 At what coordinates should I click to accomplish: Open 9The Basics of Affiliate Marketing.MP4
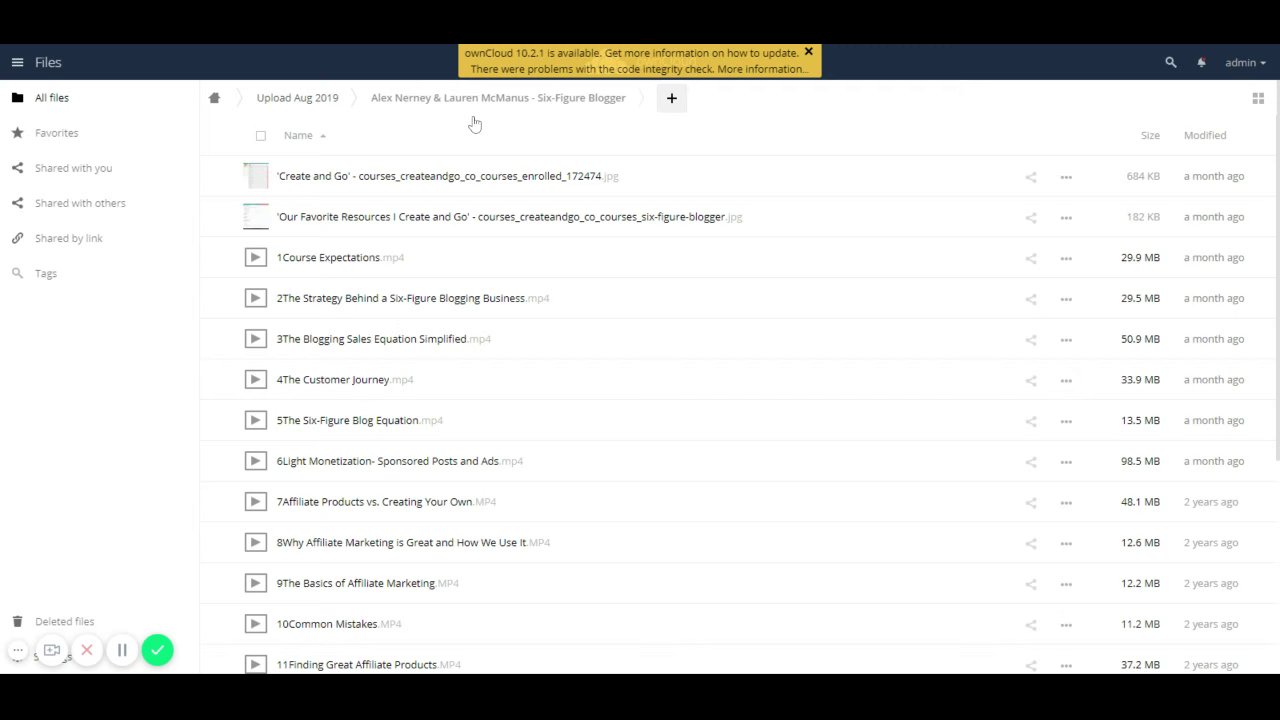[x=368, y=583]
